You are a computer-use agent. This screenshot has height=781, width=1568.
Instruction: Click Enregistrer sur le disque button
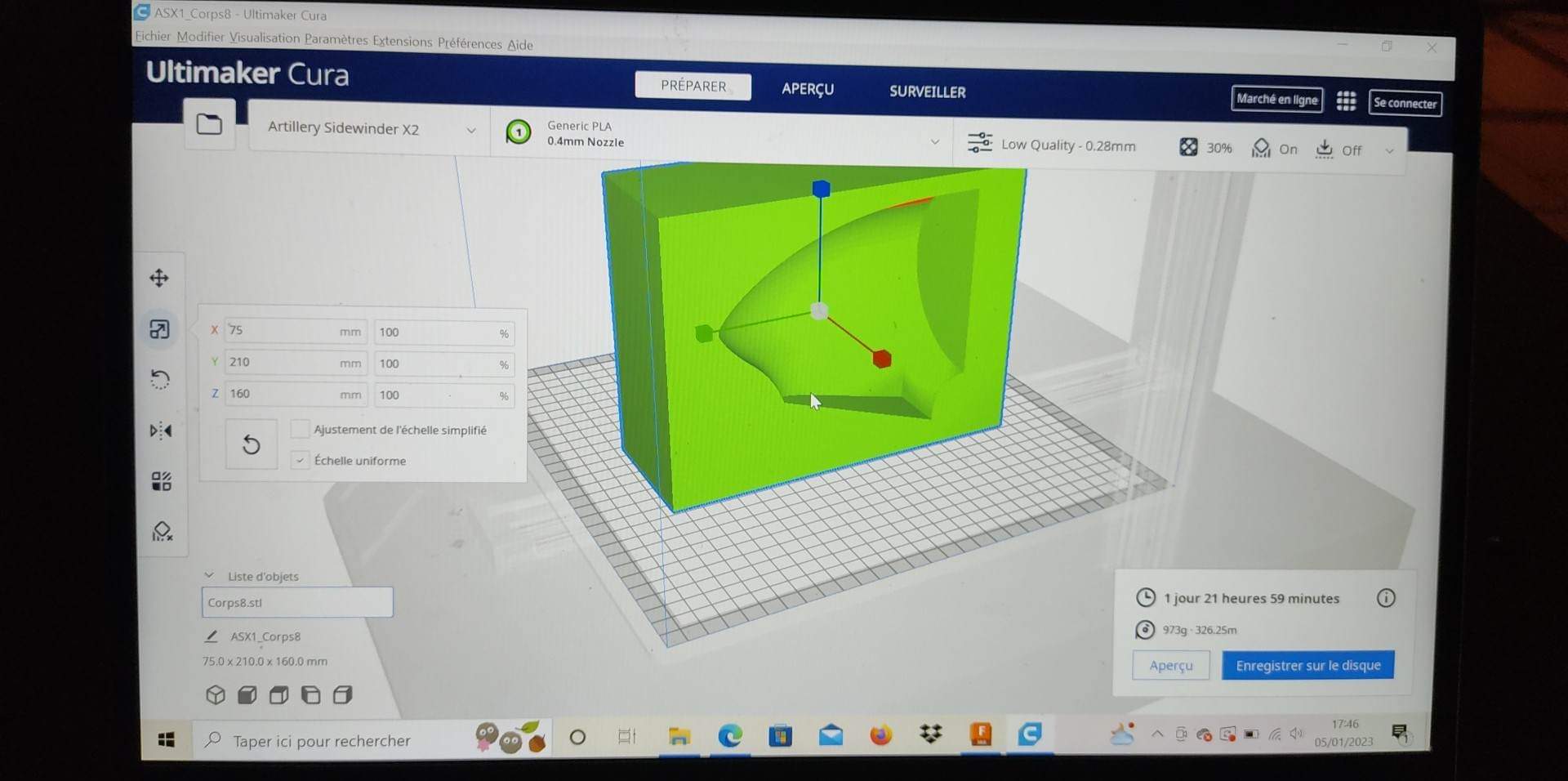click(x=1307, y=665)
